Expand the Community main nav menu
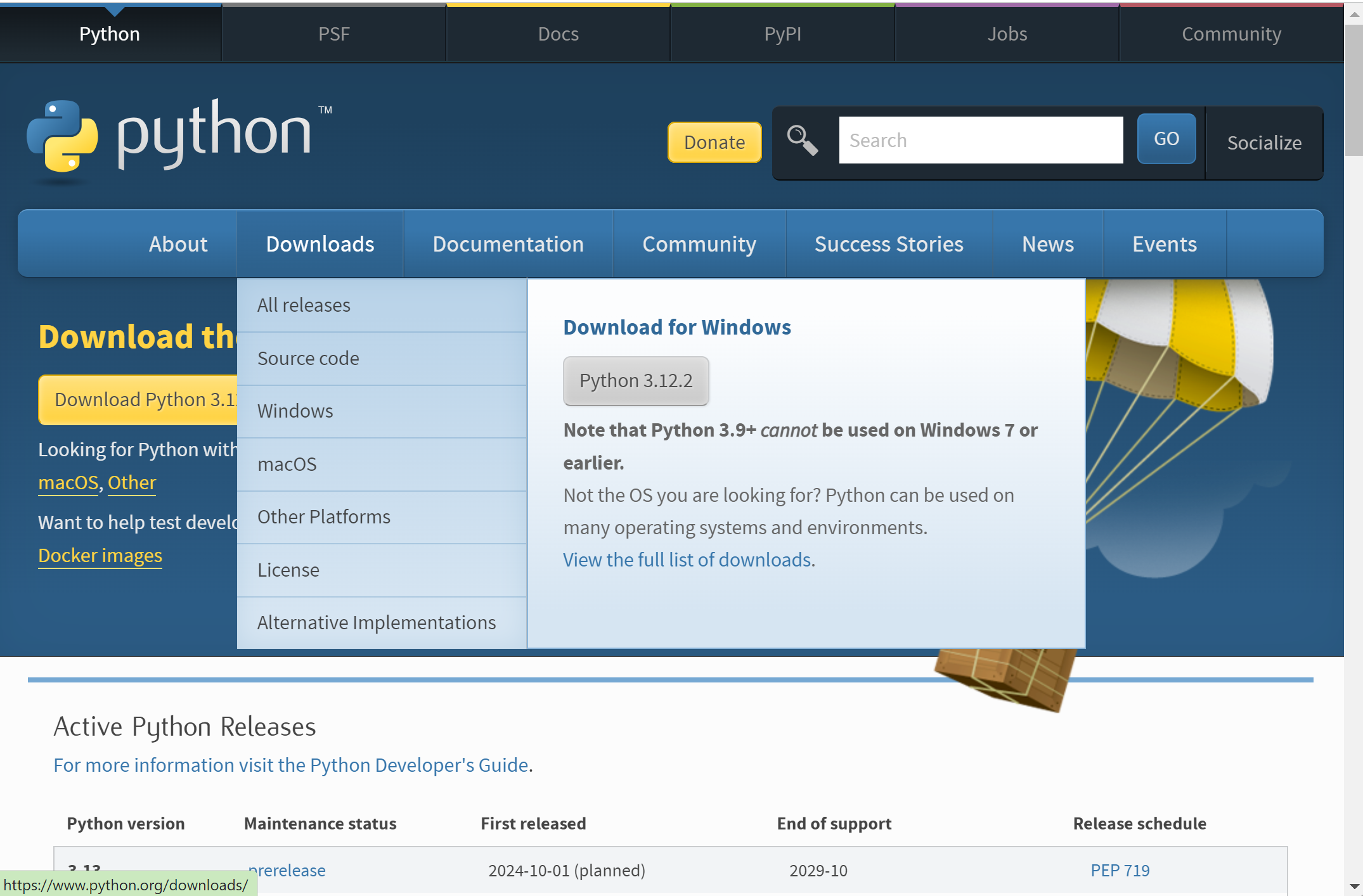 pos(699,244)
